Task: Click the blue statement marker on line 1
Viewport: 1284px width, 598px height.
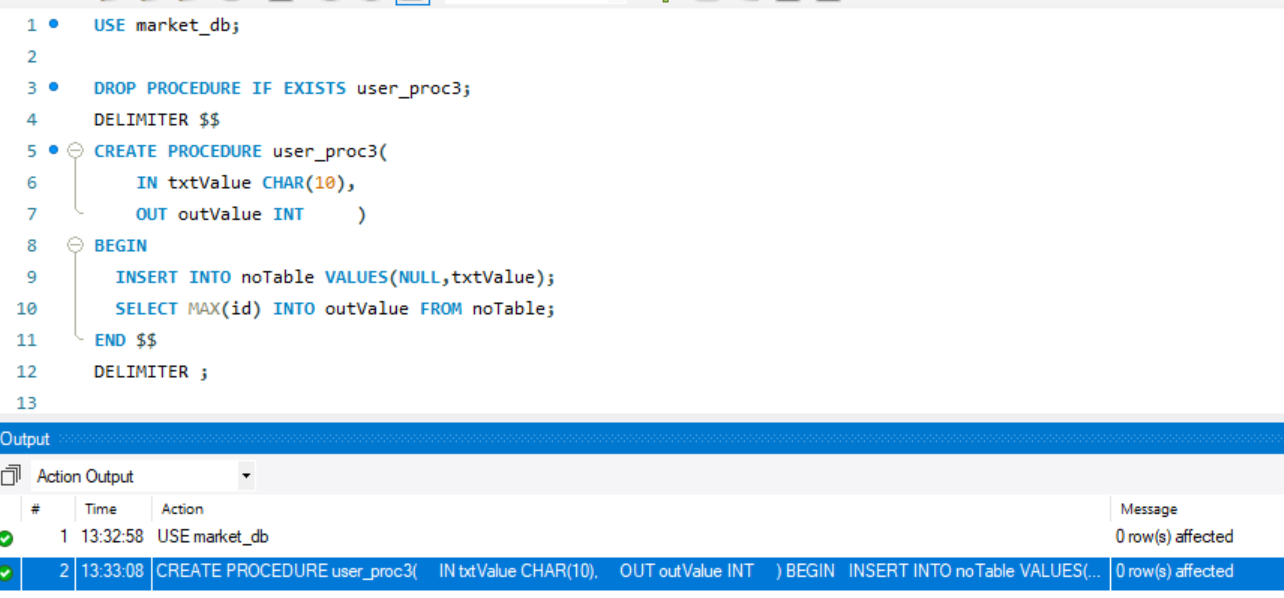Action: coord(53,24)
